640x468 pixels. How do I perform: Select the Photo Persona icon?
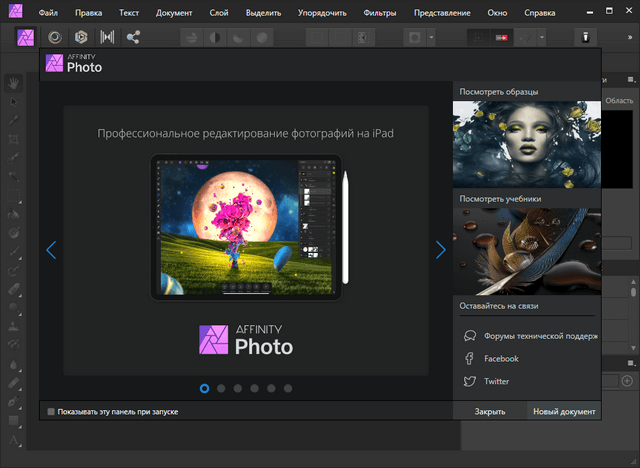pos(27,37)
